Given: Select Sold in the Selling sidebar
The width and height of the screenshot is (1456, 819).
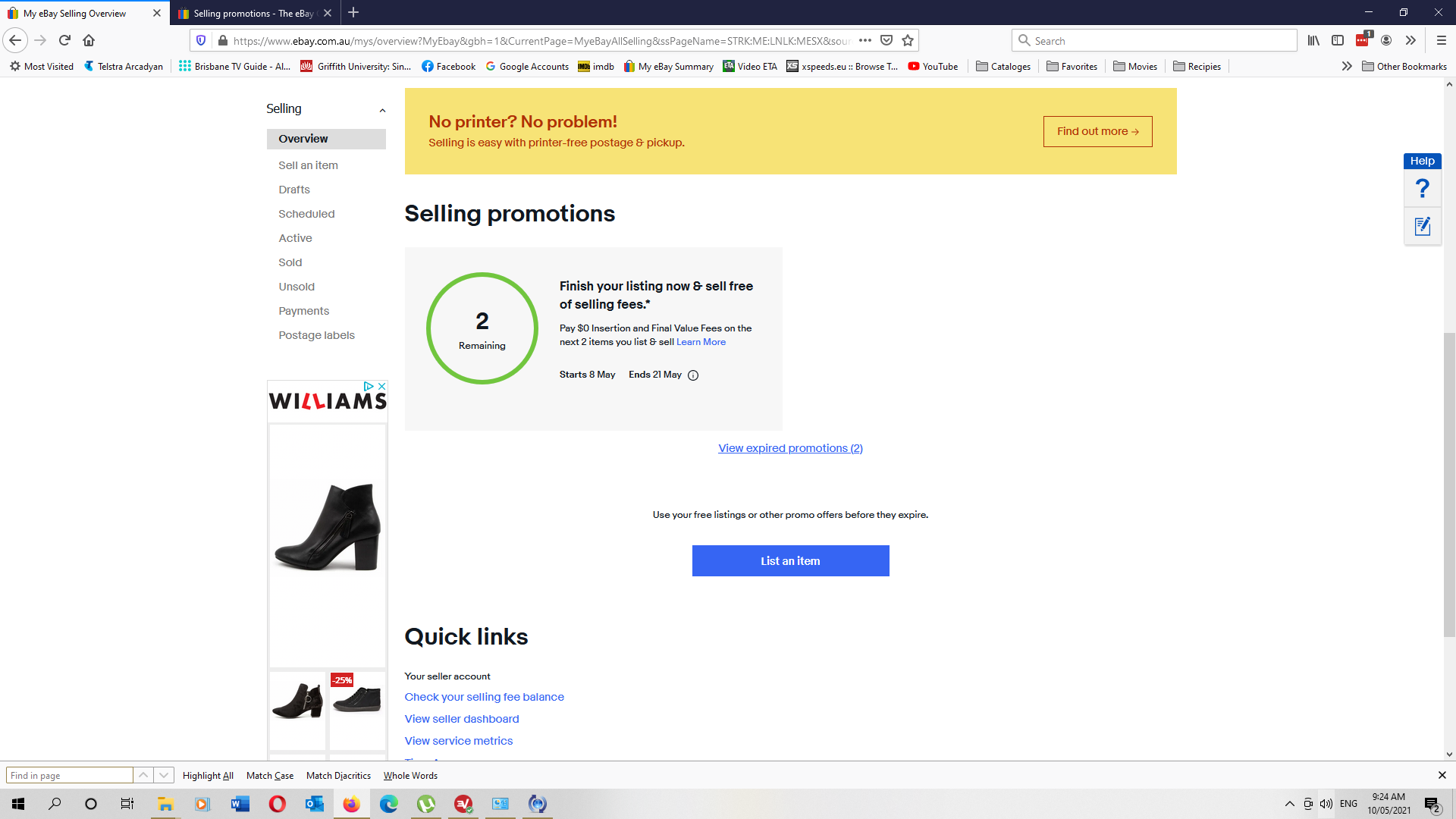Looking at the screenshot, I should pos(290,262).
